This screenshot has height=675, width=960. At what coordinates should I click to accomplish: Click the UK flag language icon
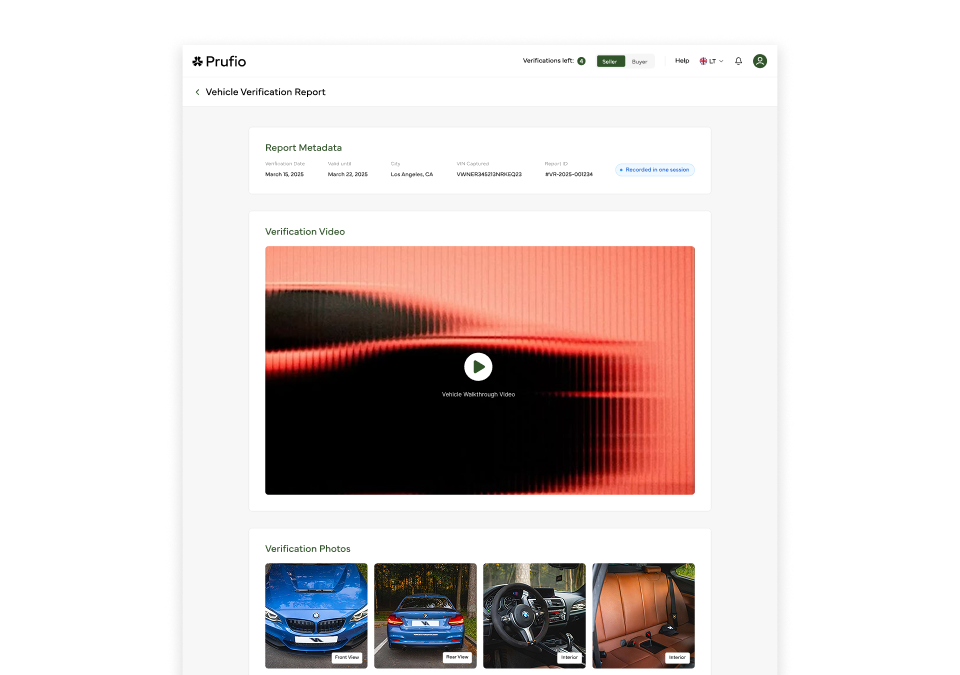tap(703, 61)
